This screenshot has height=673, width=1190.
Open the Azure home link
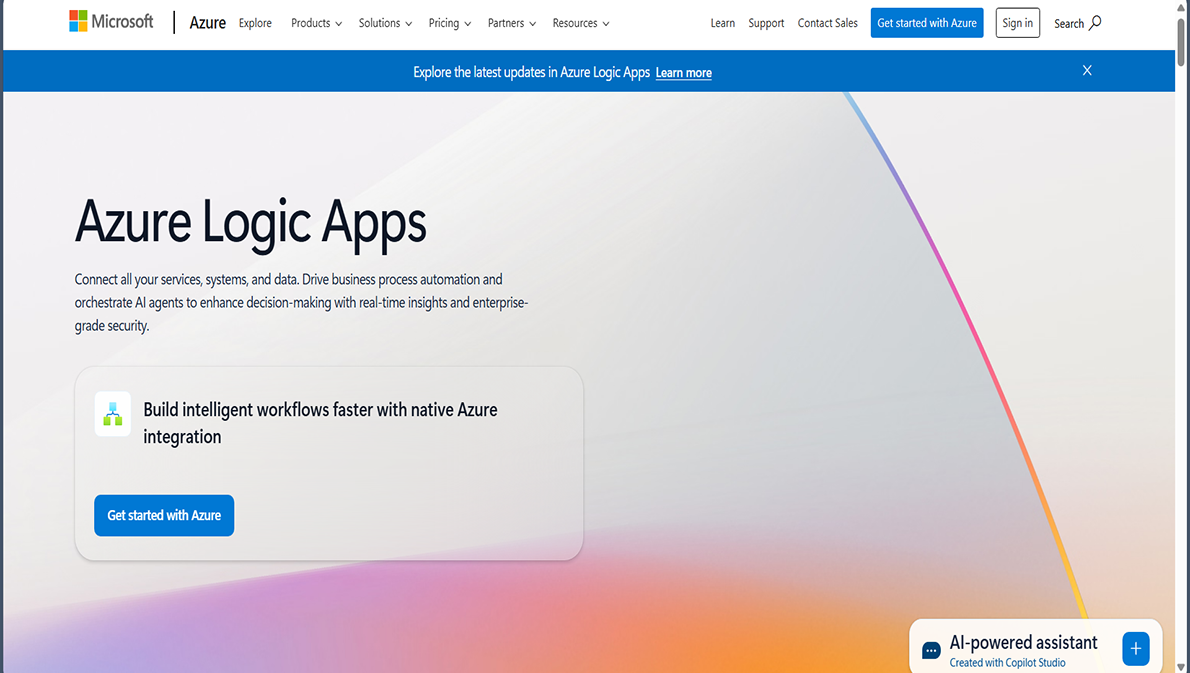(x=207, y=23)
